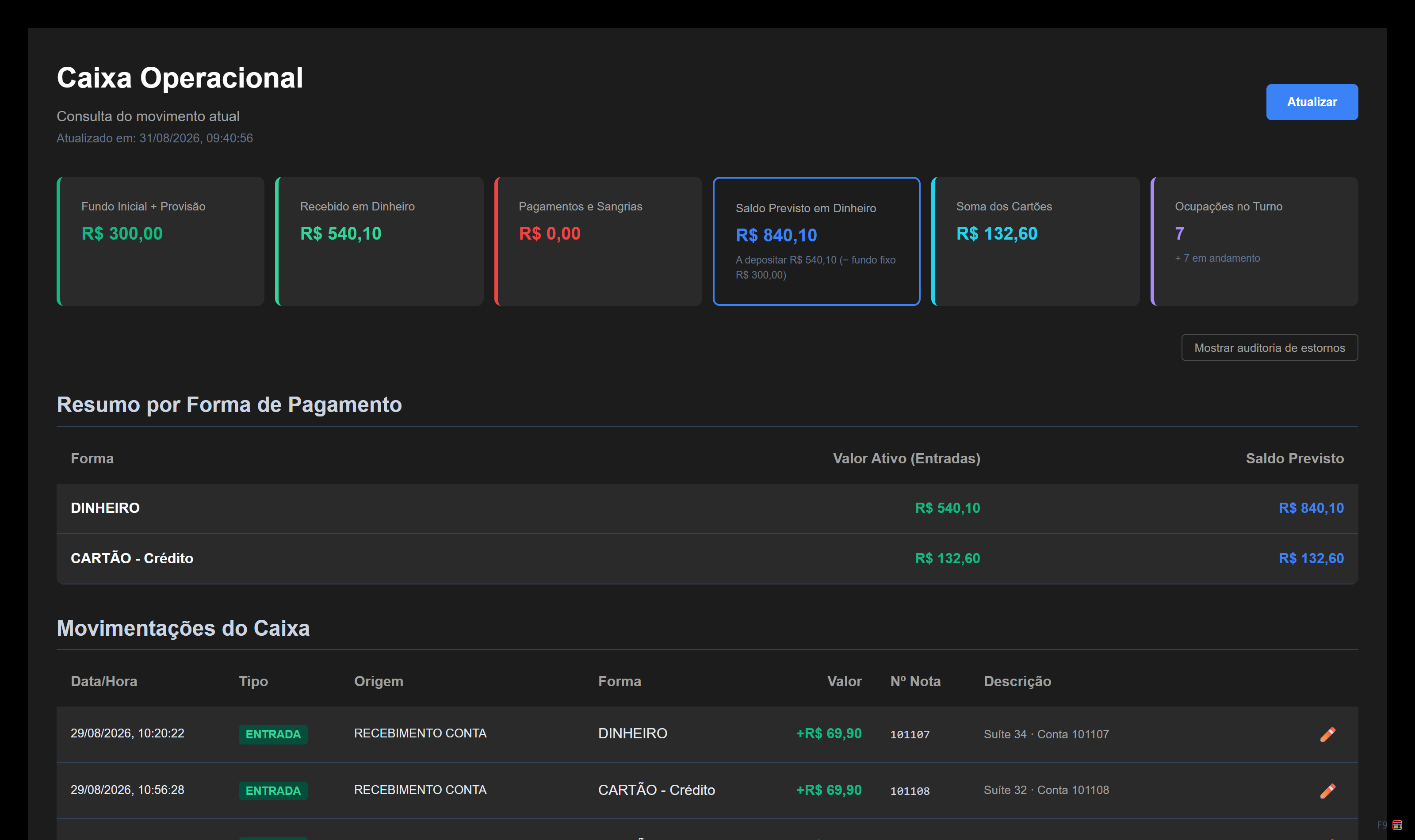1415x840 pixels.
Task: Select the Fundo Inicial + Provisão card
Action: point(161,241)
